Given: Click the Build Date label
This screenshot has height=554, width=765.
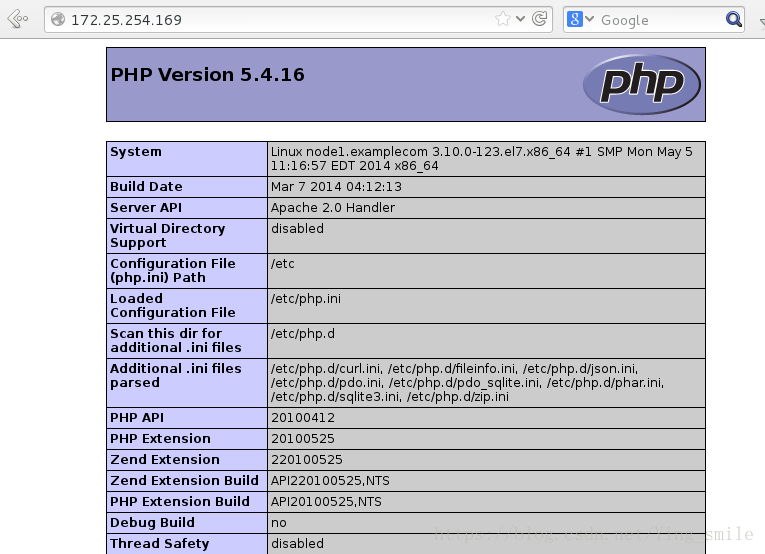Looking at the screenshot, I should (146, 187).
